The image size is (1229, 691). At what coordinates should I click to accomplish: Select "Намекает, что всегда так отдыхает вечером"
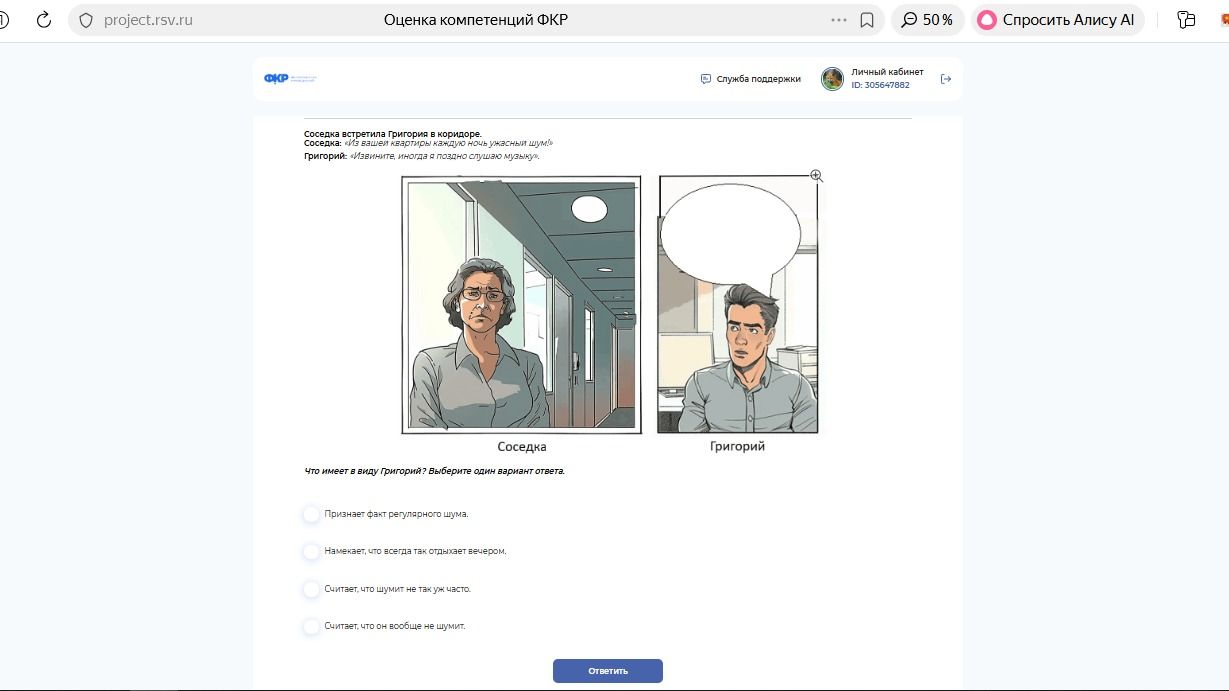(405, 551)
